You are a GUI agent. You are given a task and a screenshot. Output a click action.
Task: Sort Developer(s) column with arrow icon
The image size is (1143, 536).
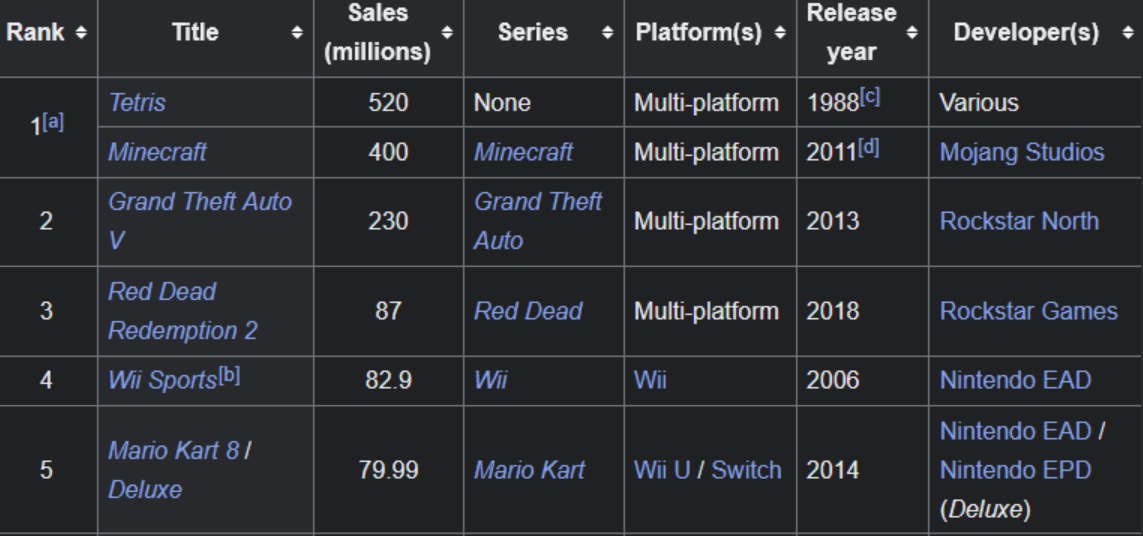pyautogui.click(x=1128, y=33)
